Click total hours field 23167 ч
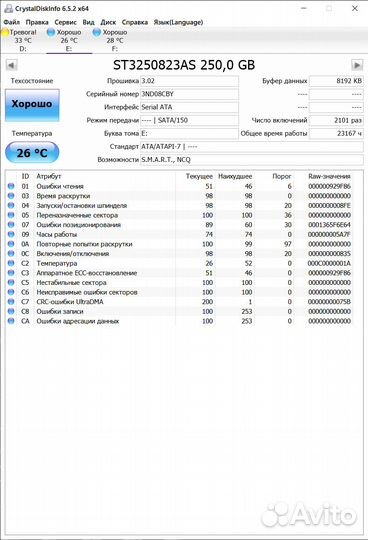 click(x=336, y=133)
